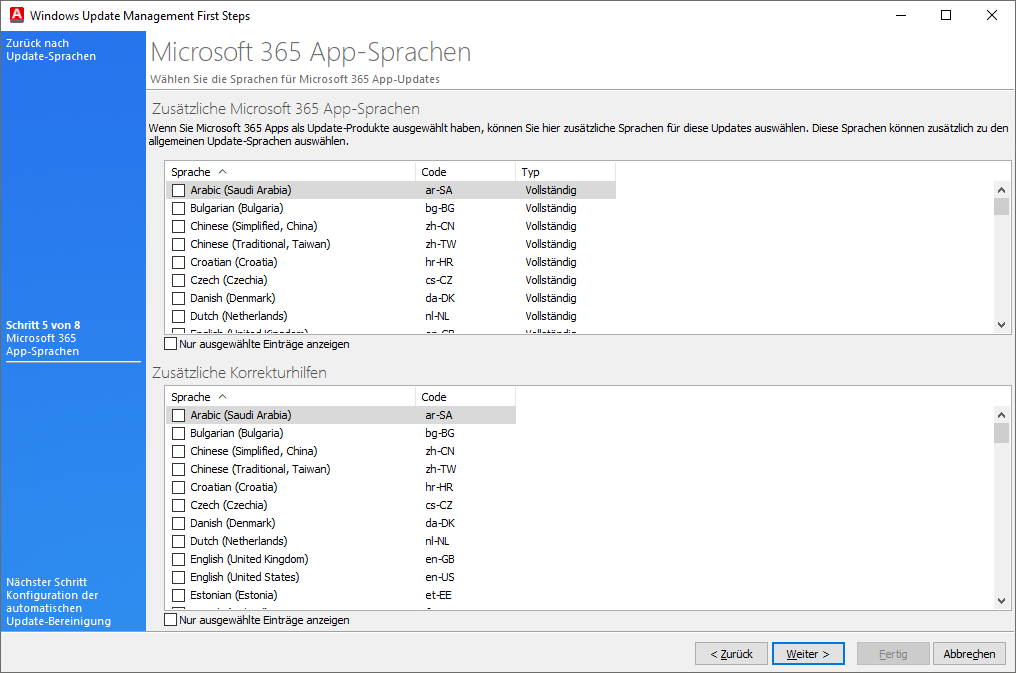Sort proofing tools list by Code column
1016x673 pixels.
pyautogui.click(x=465, y=397)
